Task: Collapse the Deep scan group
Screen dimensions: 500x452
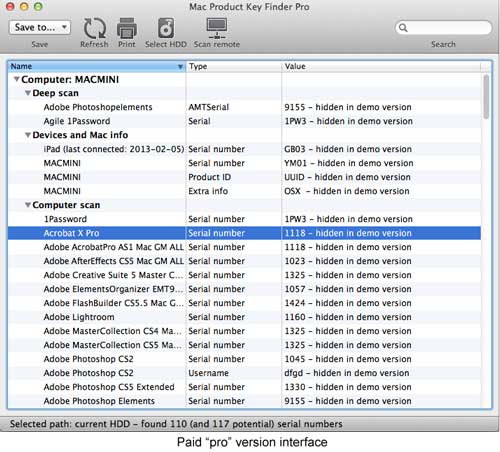Action: tap(28, 93)
